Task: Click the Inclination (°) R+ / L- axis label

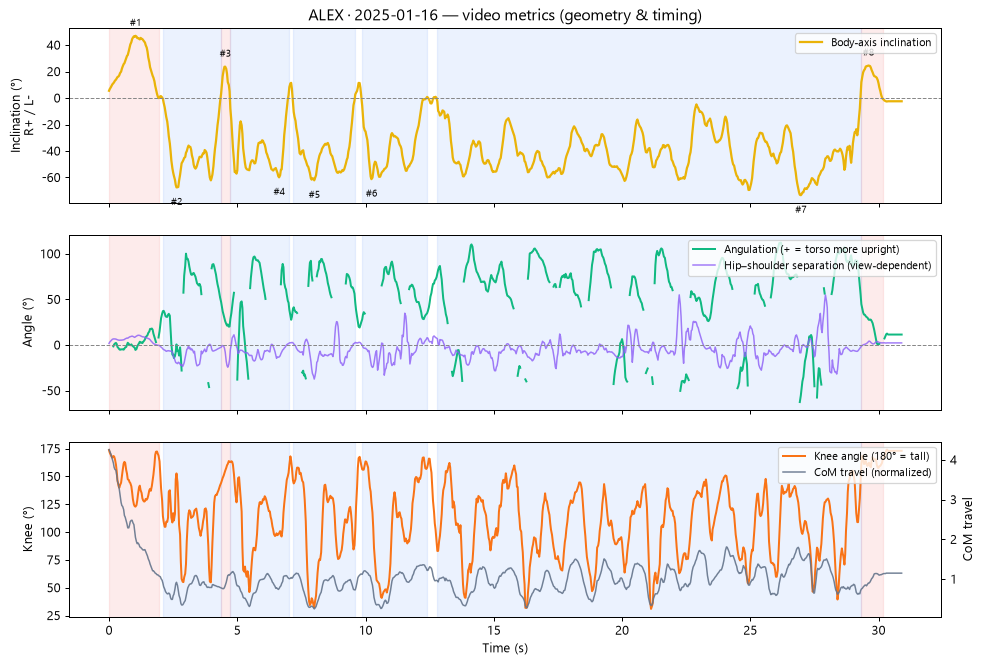Action: 22,115
